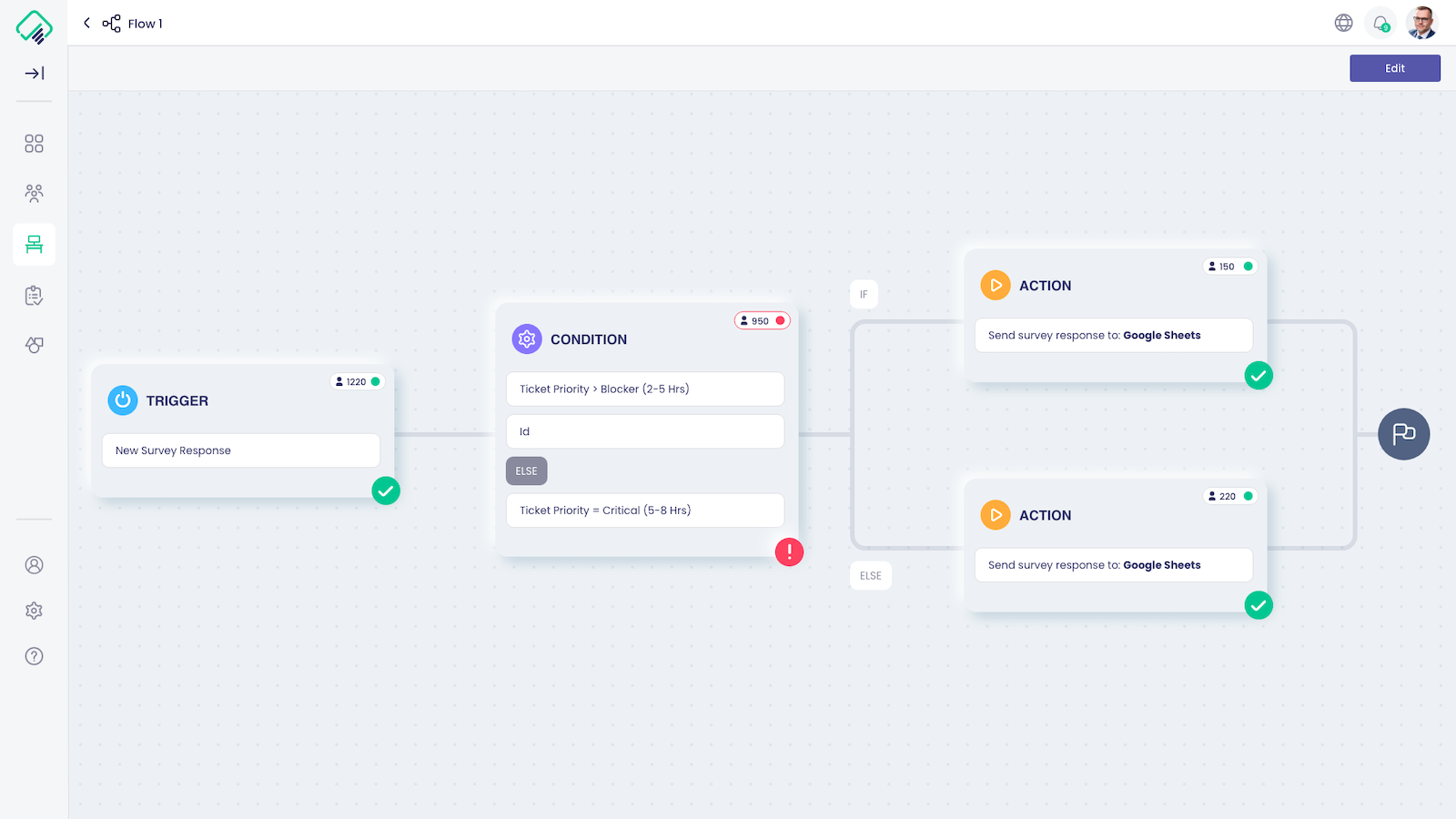1456x819 pixels.
Task: Click the Id condition field on CONDITION node
Action: click(x=645, y=430)
